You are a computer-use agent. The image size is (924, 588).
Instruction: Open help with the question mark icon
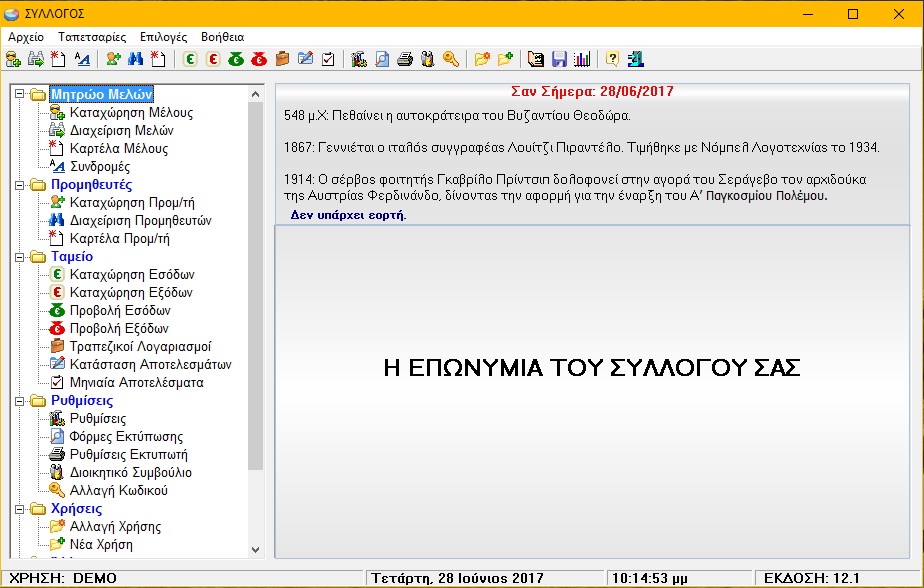point(613,58)
